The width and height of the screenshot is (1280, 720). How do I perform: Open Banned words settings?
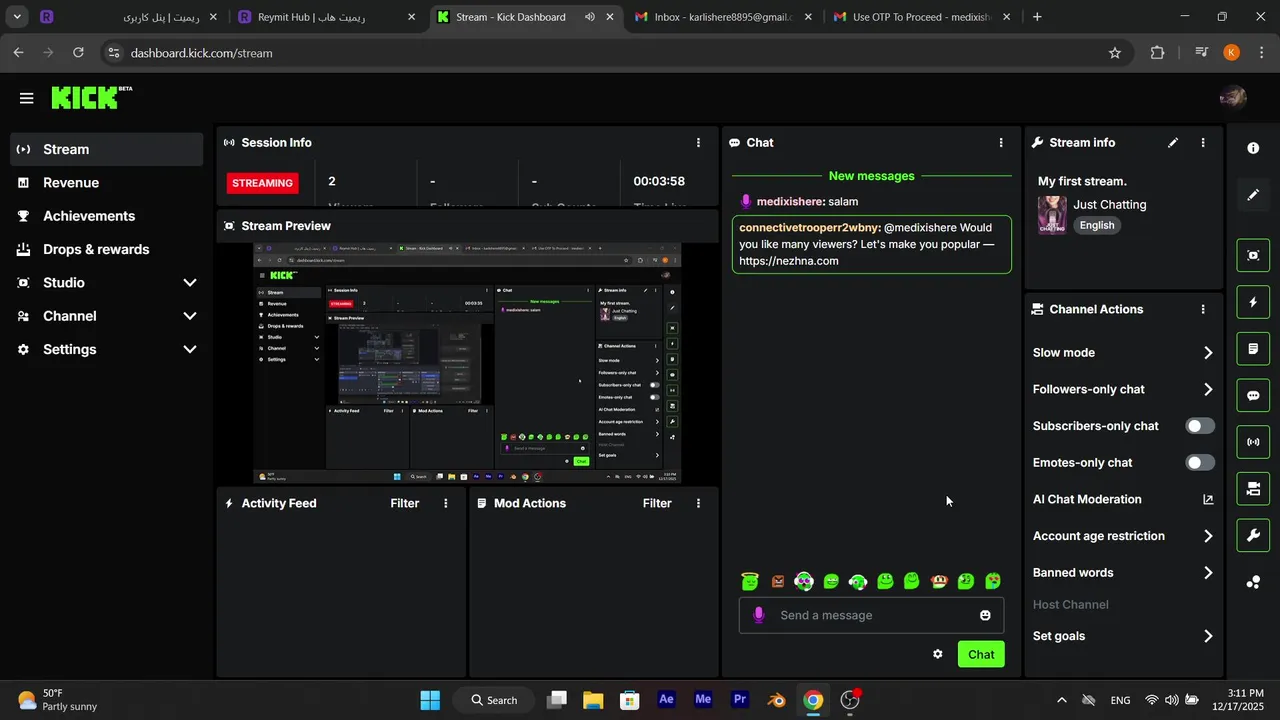(x=1123, y=573)
